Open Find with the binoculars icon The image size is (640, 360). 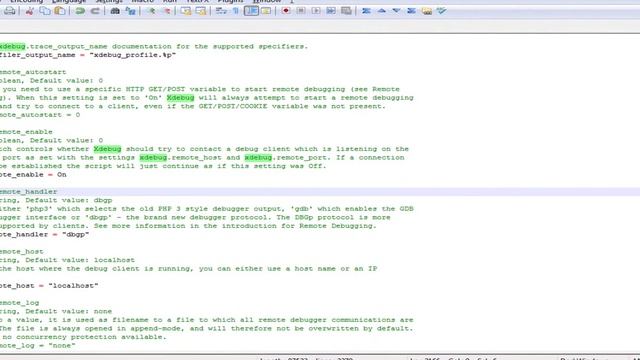(x=115, y=11)
